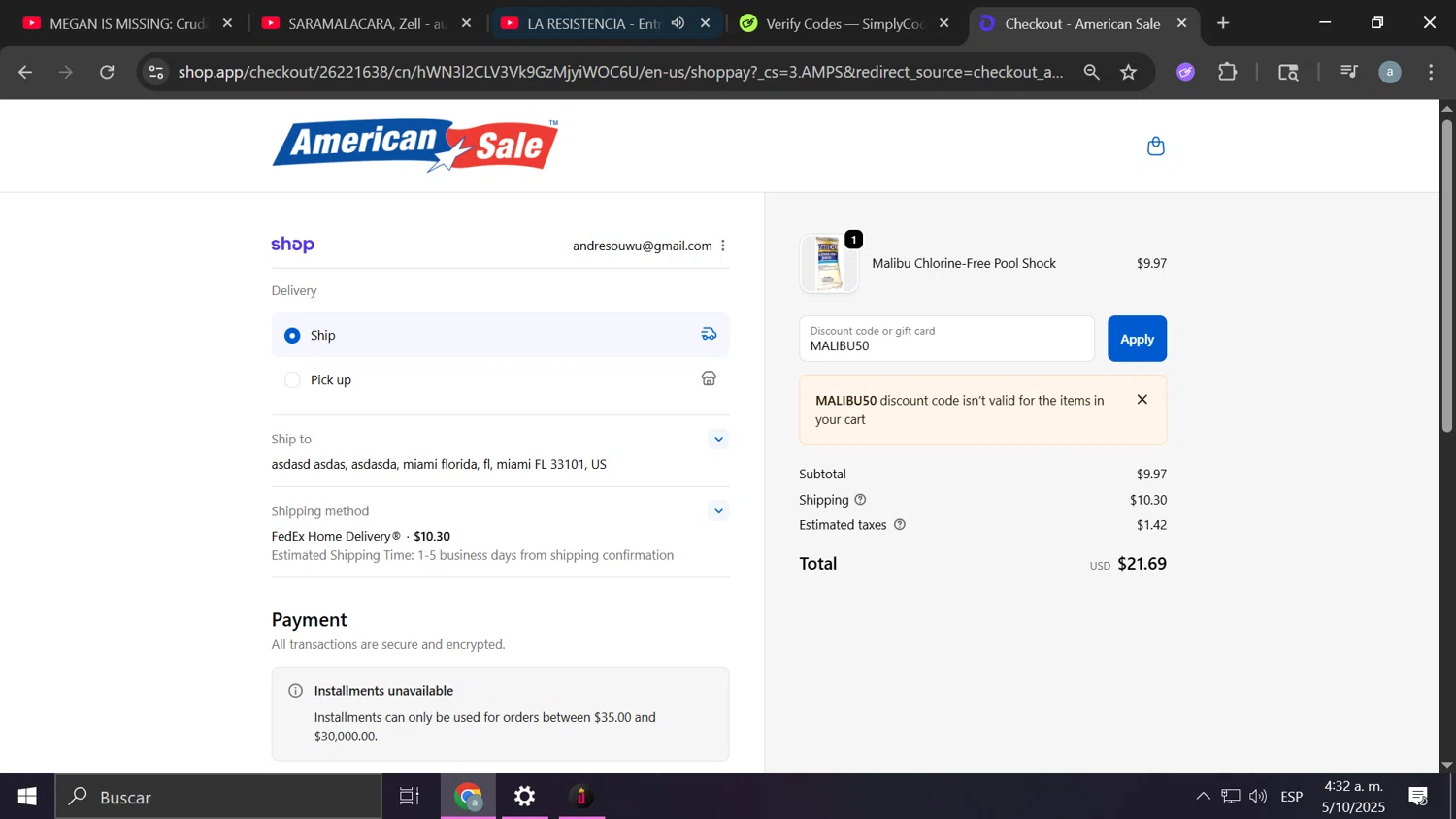Screen dimensions: 1456x819
Task: Click the andresouwu@gmail.com email text
Action: tap(643, 246)
